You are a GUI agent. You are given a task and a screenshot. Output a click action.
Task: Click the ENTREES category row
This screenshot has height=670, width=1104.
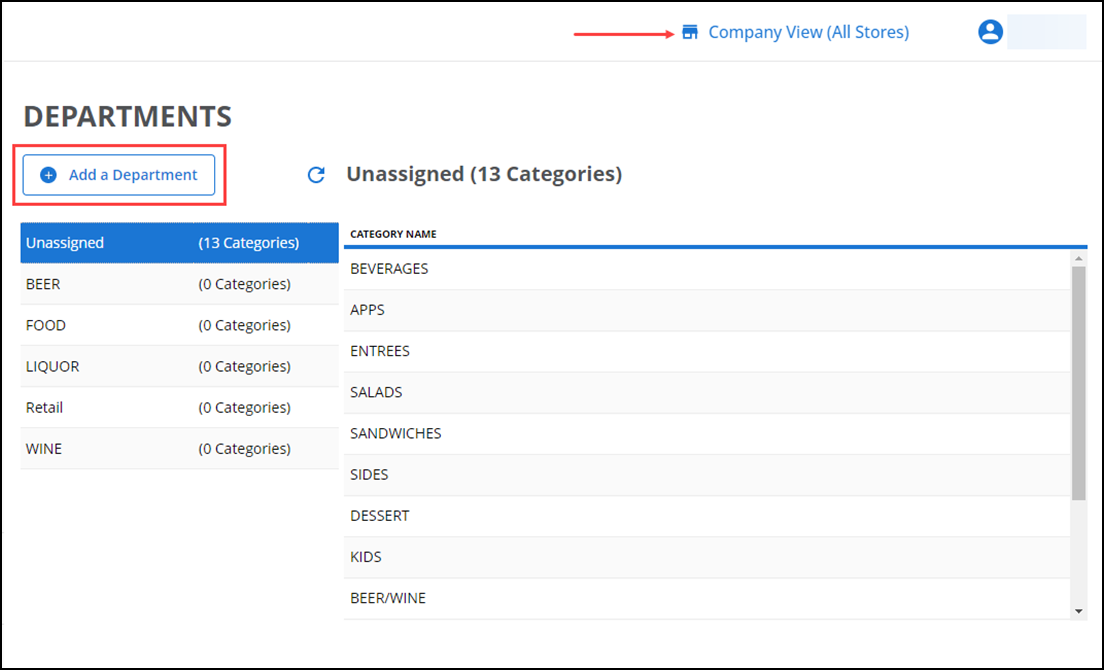coord(707,351)
